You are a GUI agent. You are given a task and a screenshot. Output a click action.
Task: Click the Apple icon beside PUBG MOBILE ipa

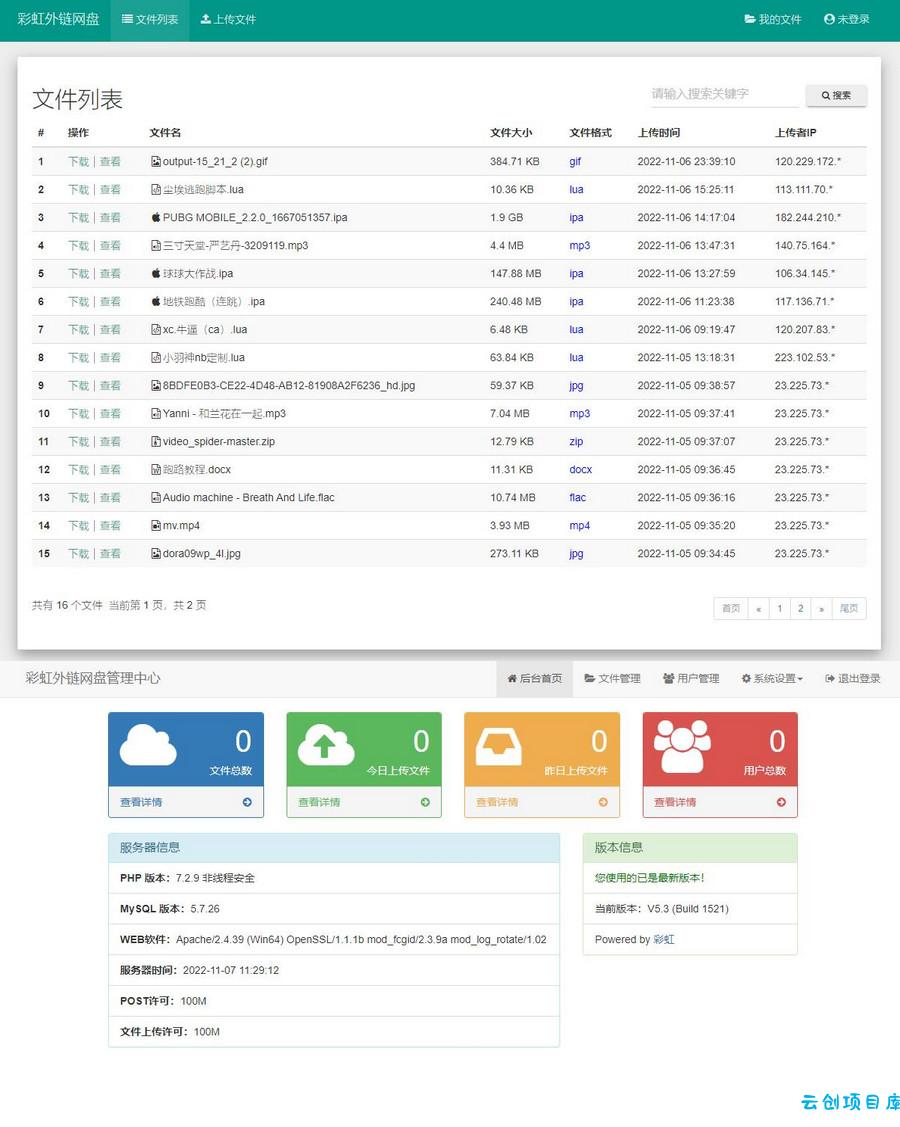point(156,217)
